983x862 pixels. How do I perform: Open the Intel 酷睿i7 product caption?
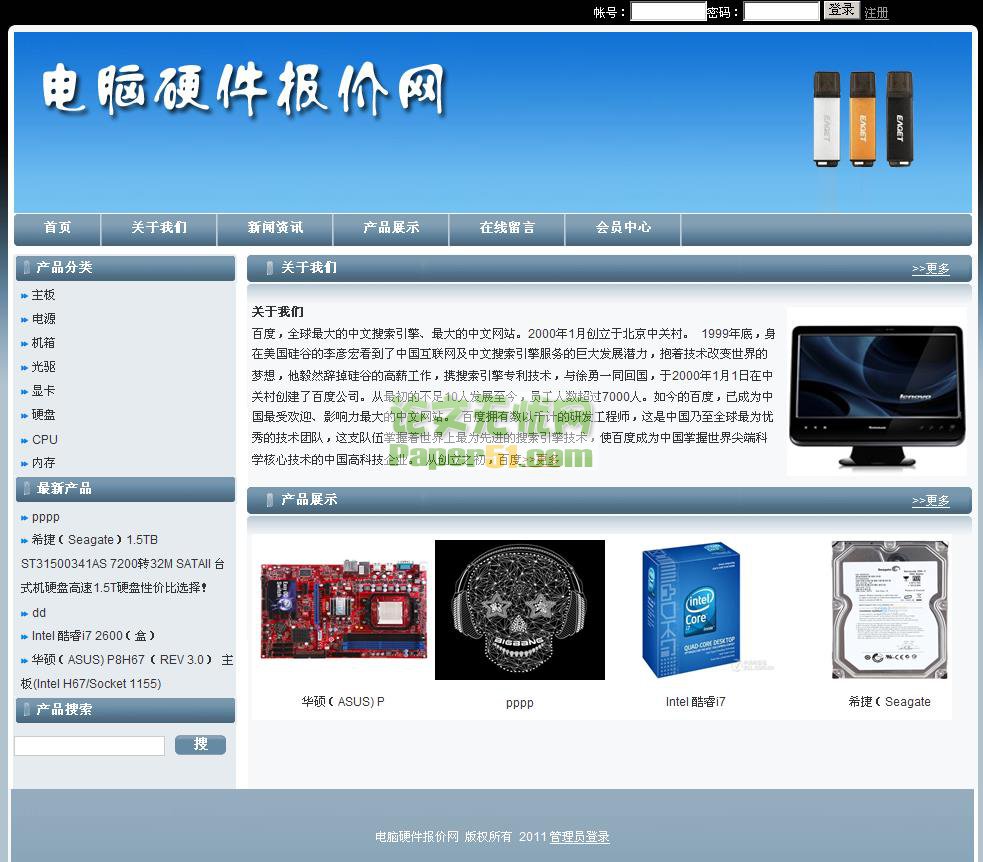coord(695,702)
